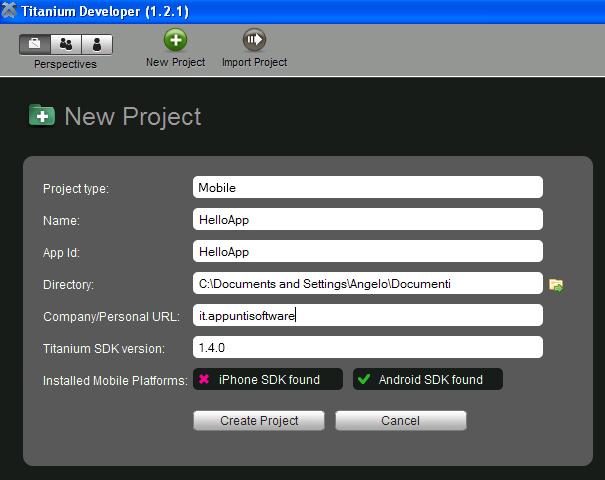Click the iPhone SDK red cross indicator
605x480 pixels.
click(204, 379)
